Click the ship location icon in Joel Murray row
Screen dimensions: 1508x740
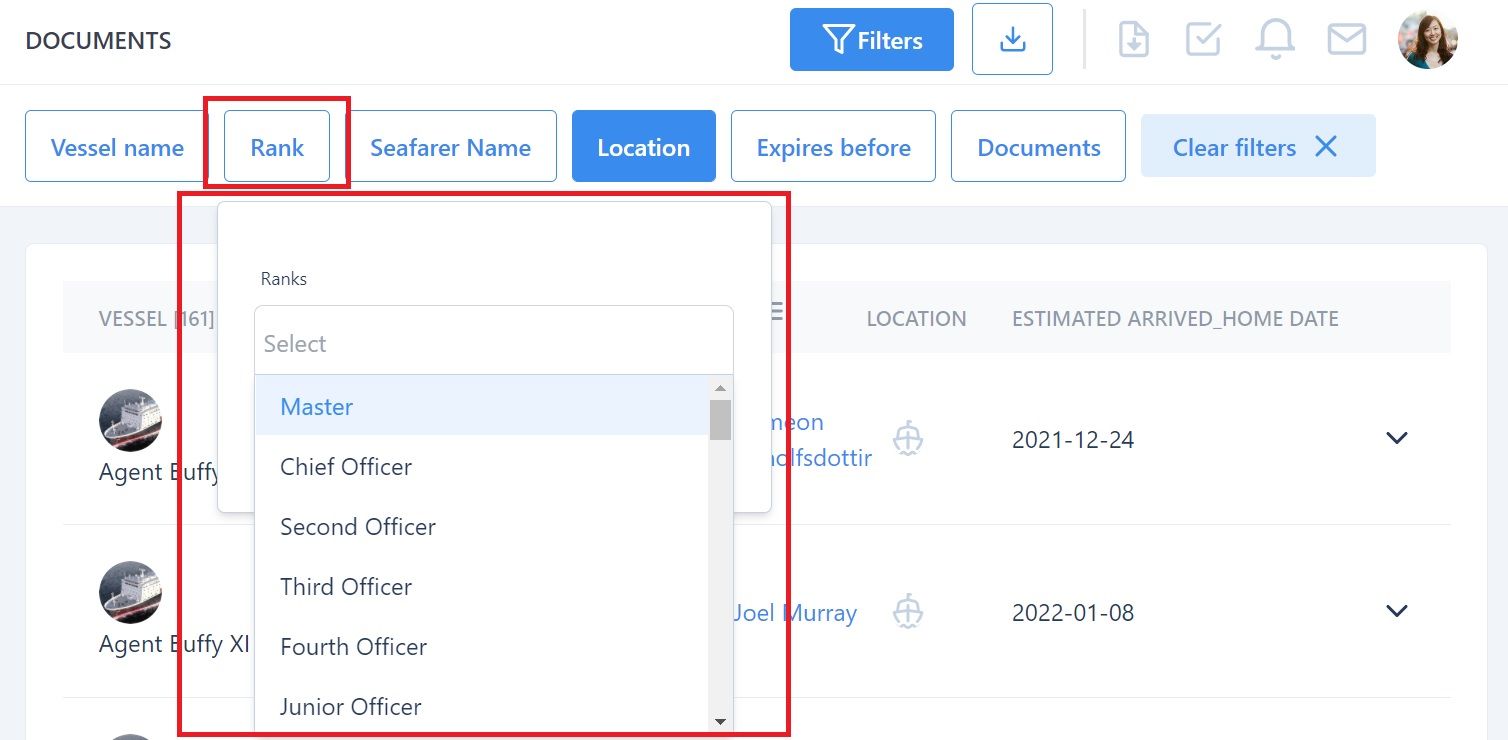tap(908, 610)
